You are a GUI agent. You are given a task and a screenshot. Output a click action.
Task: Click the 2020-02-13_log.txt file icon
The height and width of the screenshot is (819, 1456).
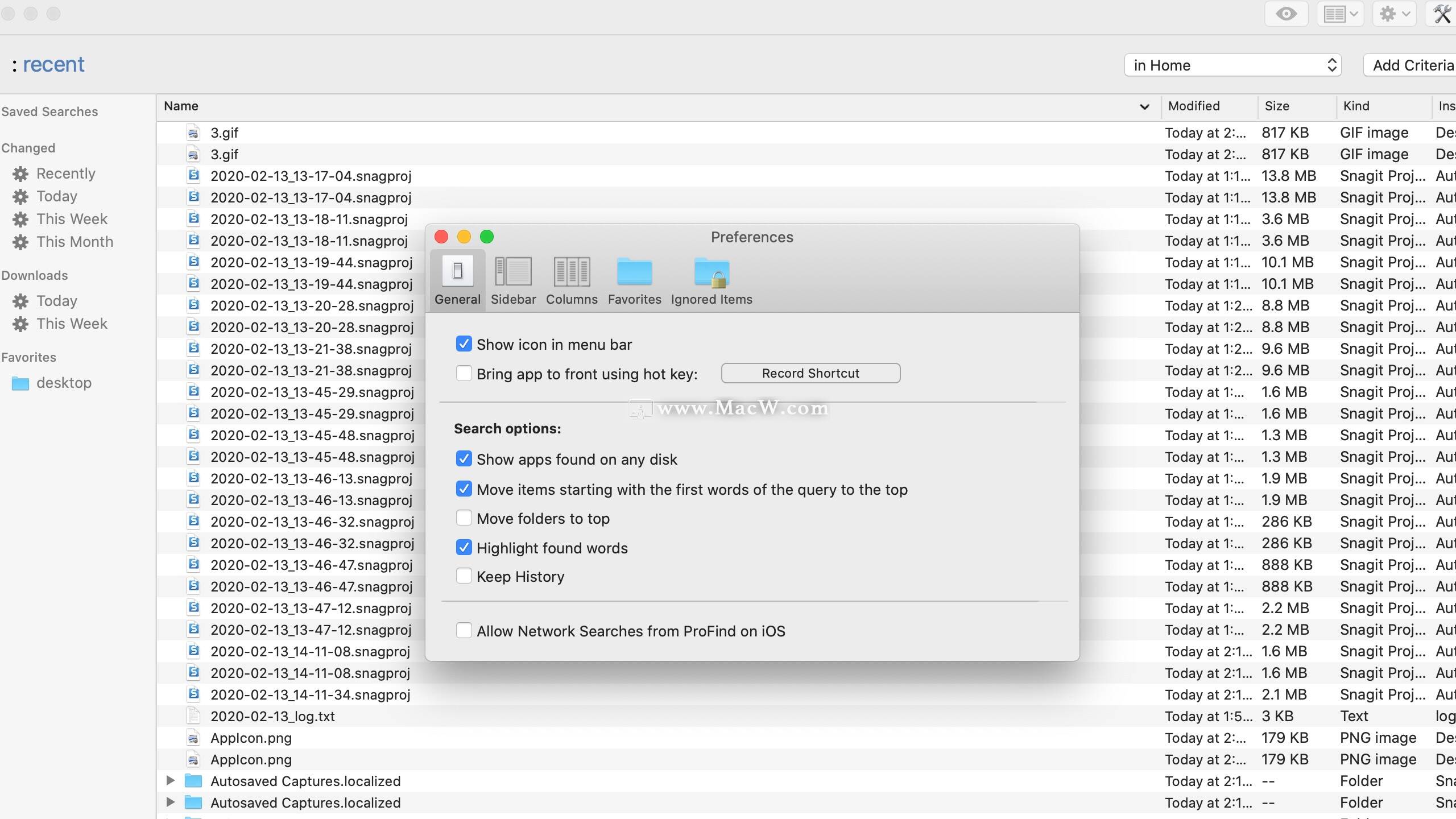(x=193, y=715)
